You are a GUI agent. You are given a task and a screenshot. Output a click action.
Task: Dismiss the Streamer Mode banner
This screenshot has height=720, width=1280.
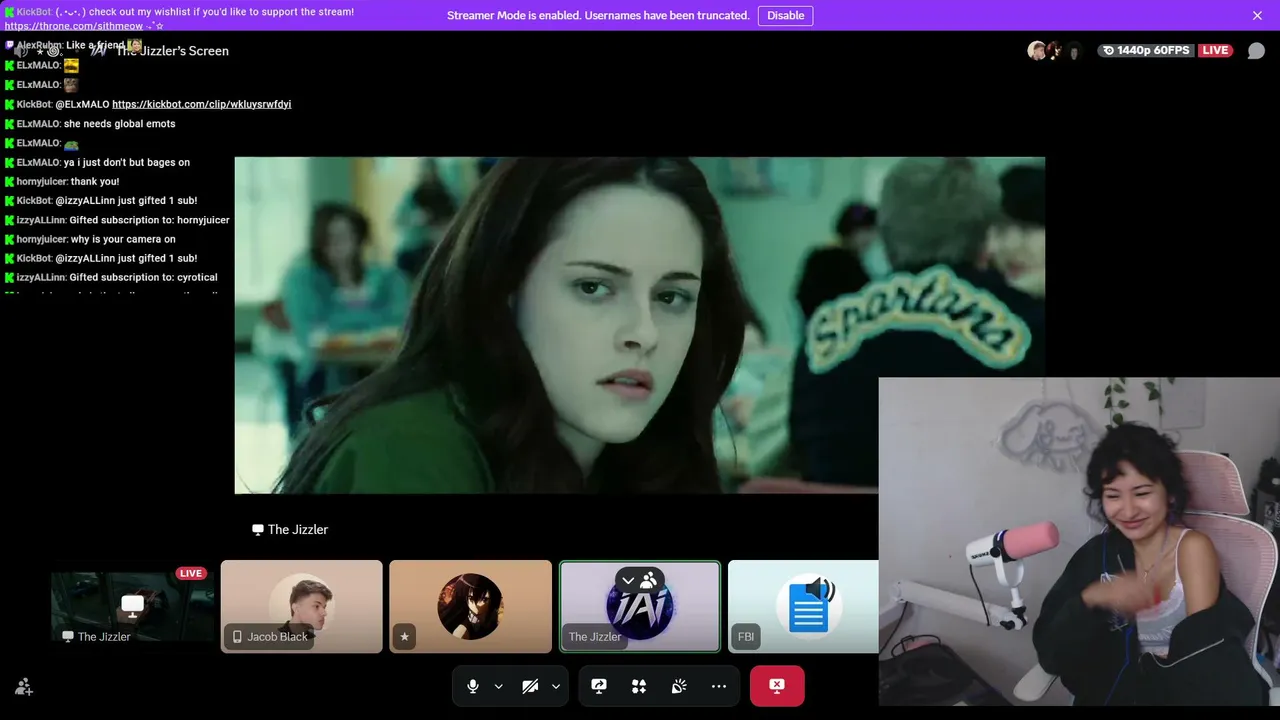[x=1257, y=15]
